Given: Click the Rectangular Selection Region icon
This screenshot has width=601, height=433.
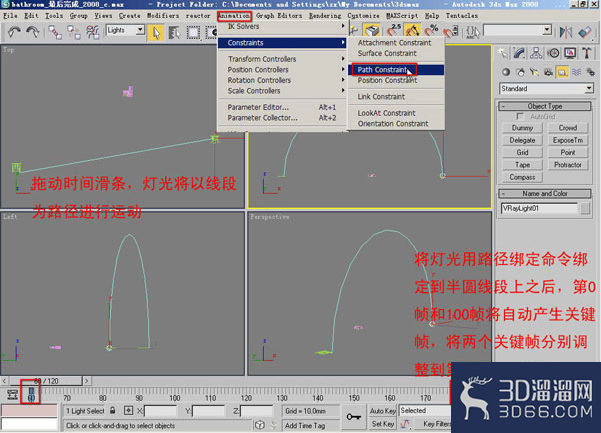Looking at the screenshot, I should [x=193, y=32].
